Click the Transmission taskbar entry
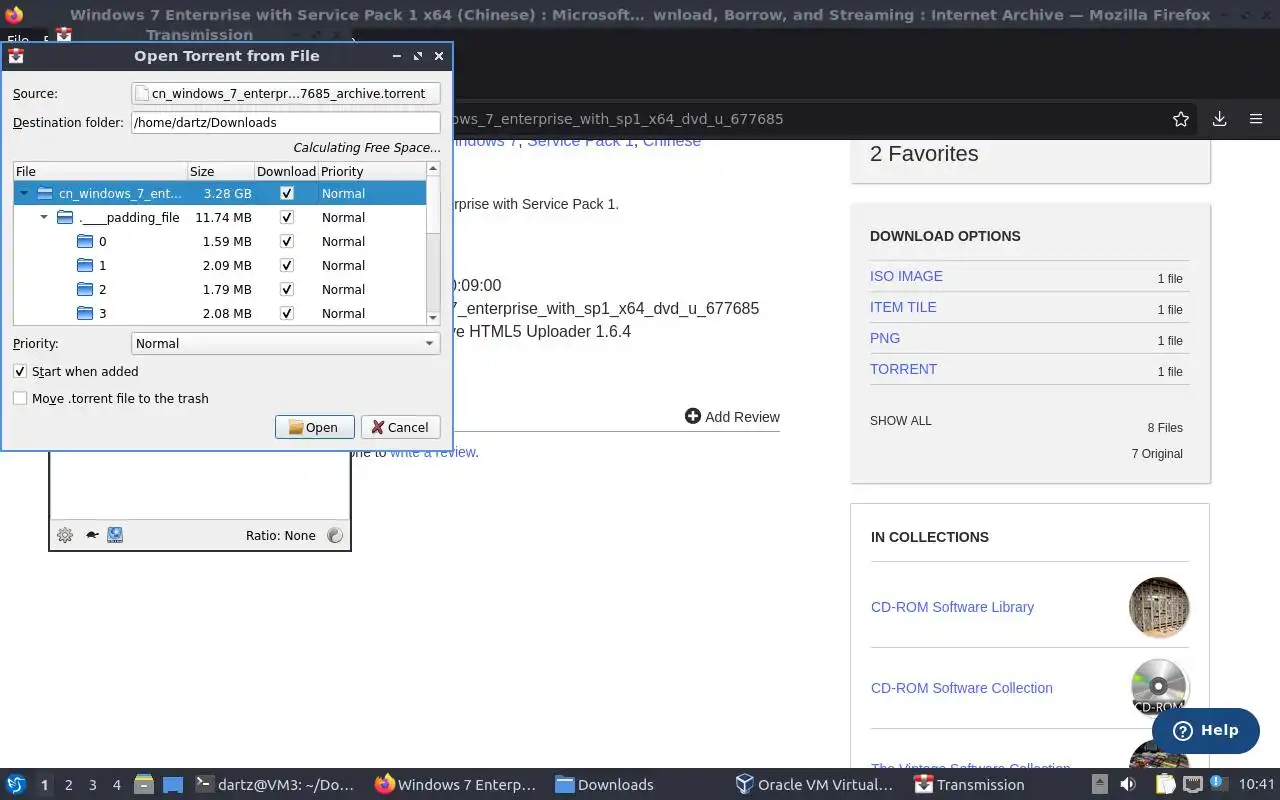1280x800 pixels. [969, 784]
